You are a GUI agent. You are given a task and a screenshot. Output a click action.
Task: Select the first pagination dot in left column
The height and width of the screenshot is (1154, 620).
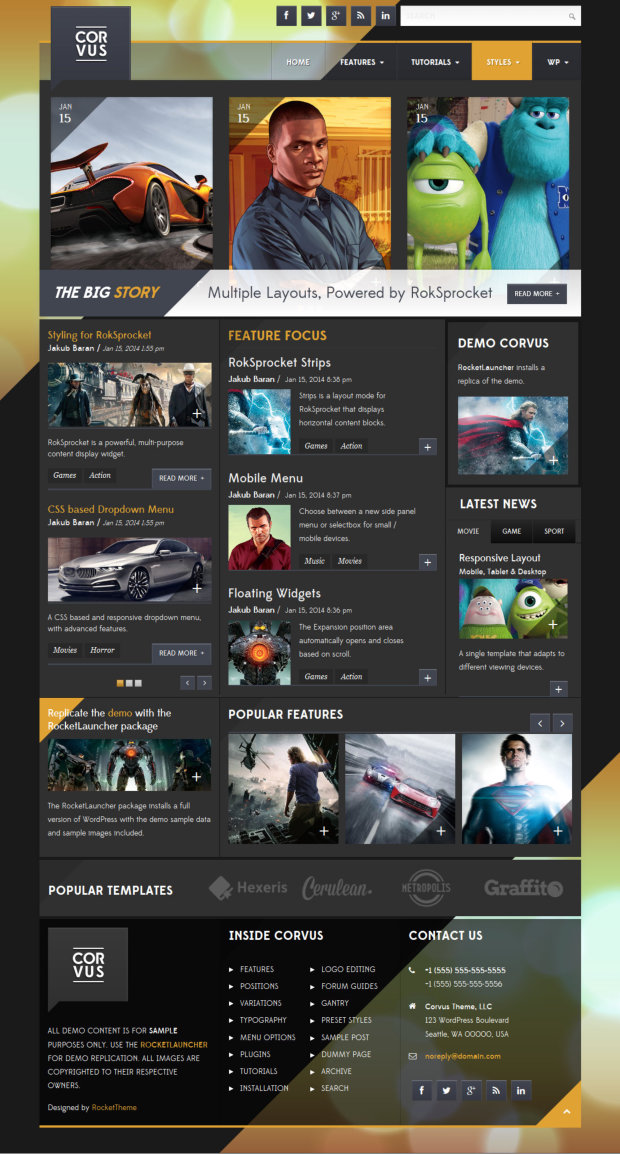(120, 683)
